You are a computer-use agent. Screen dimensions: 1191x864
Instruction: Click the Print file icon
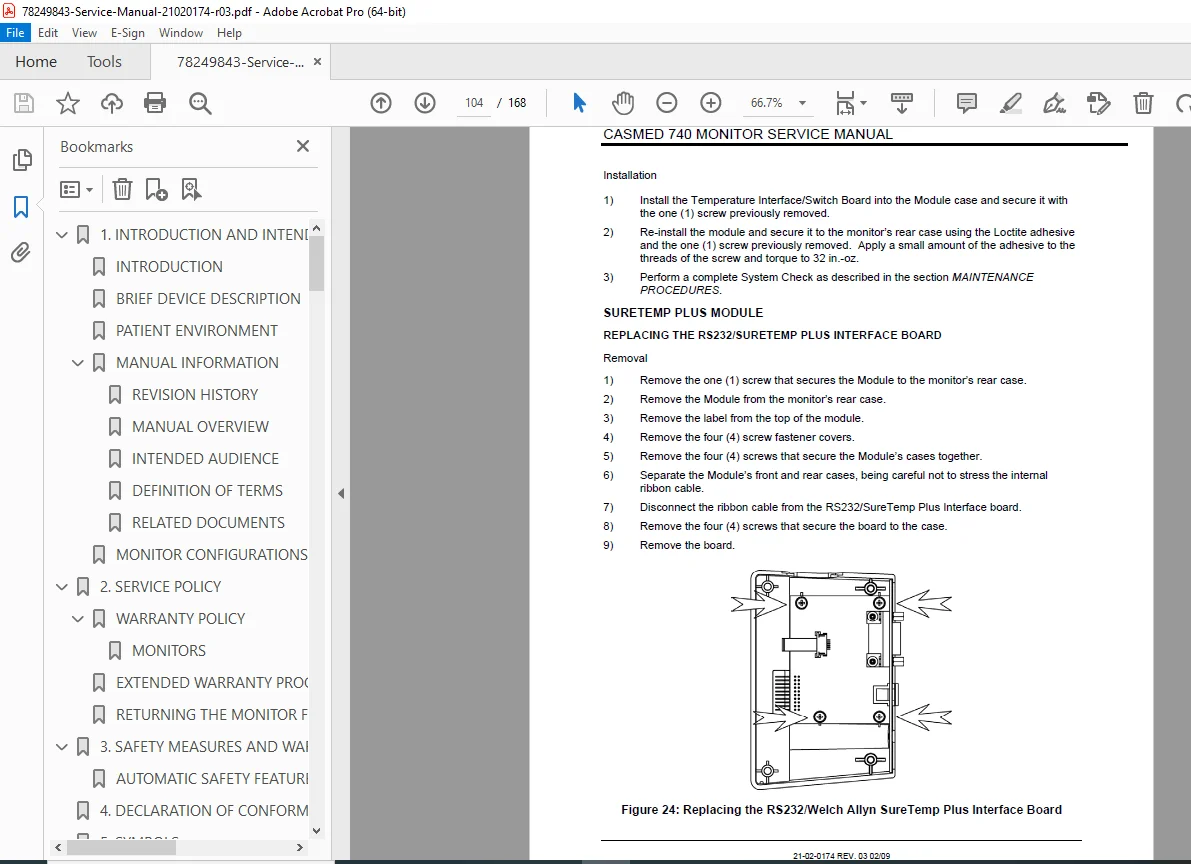(x=155, y=103)
